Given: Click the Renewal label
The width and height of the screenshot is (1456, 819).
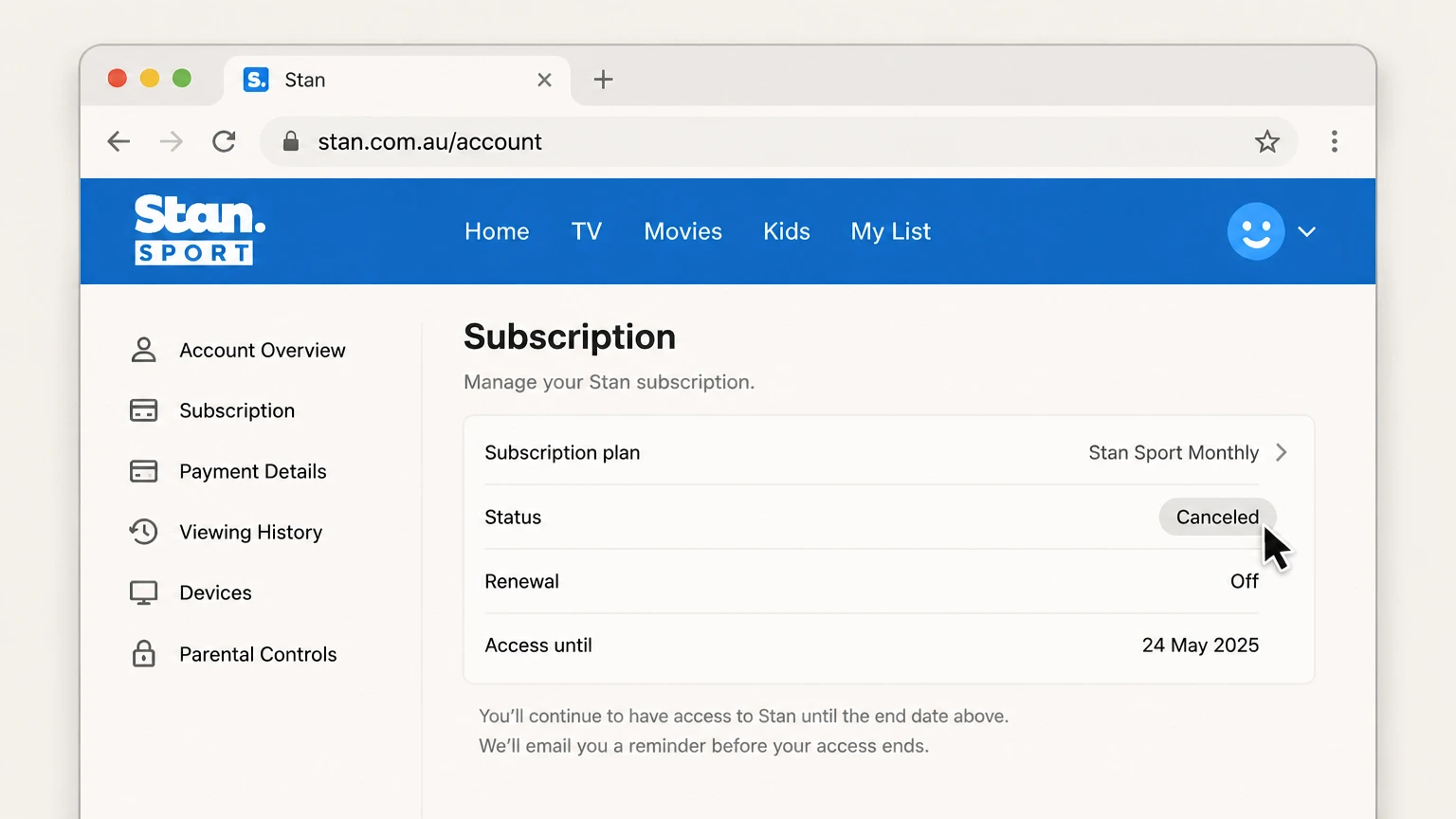Looking at the screenshot, I should (521, 581).
